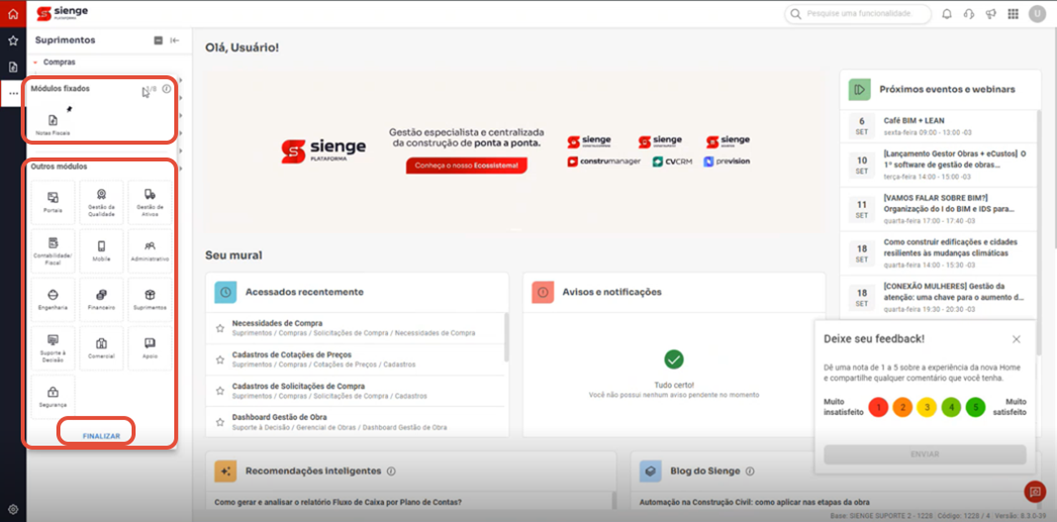This screenshot has width=1057, height=522.
Task: Open the apps grid icon
Action: [x=1013, y=14]
